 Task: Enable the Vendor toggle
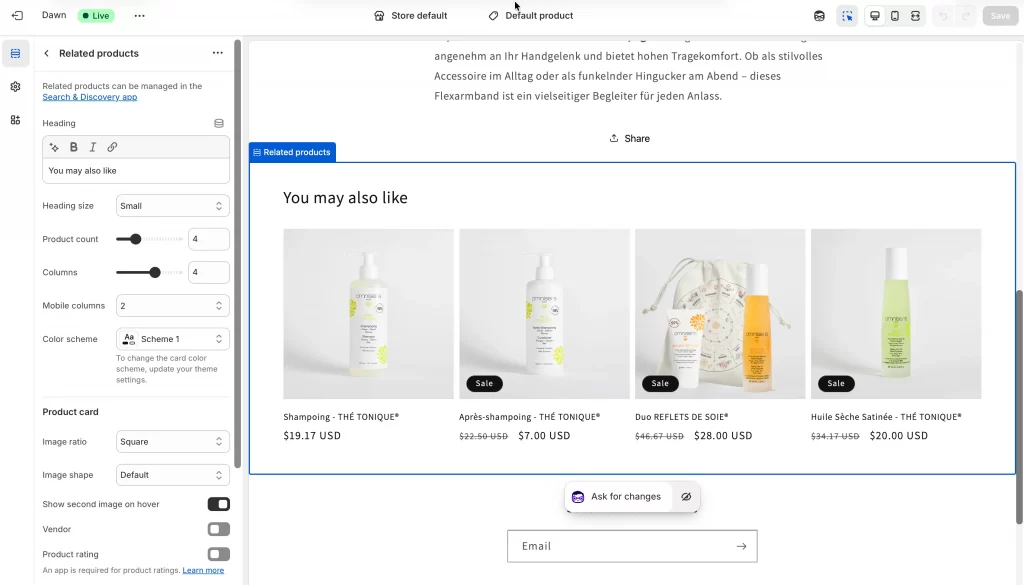point(218,529)
